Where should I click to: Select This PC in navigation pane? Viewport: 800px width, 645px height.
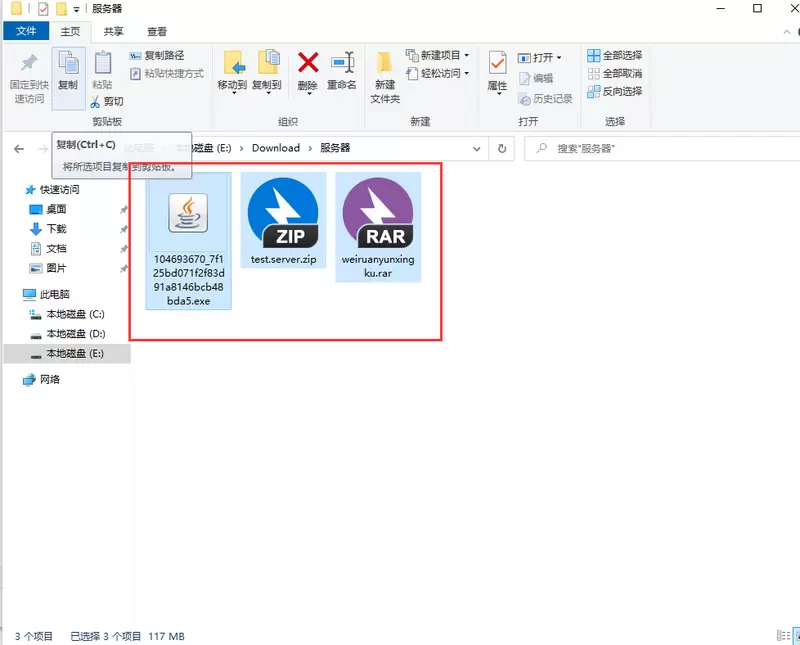pos(46,294)
